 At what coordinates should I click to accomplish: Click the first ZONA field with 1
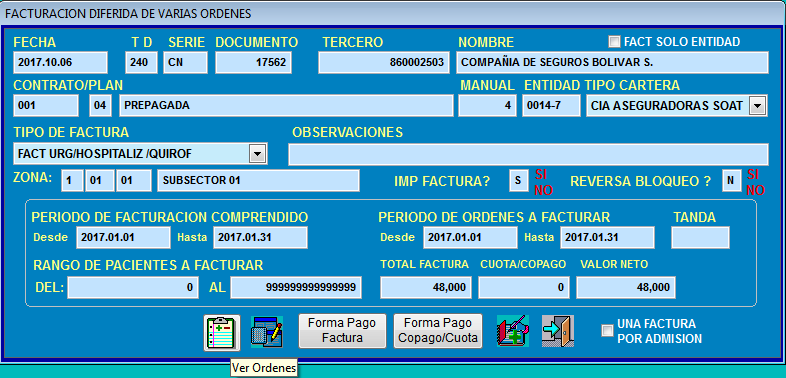[x=73, y=180]
